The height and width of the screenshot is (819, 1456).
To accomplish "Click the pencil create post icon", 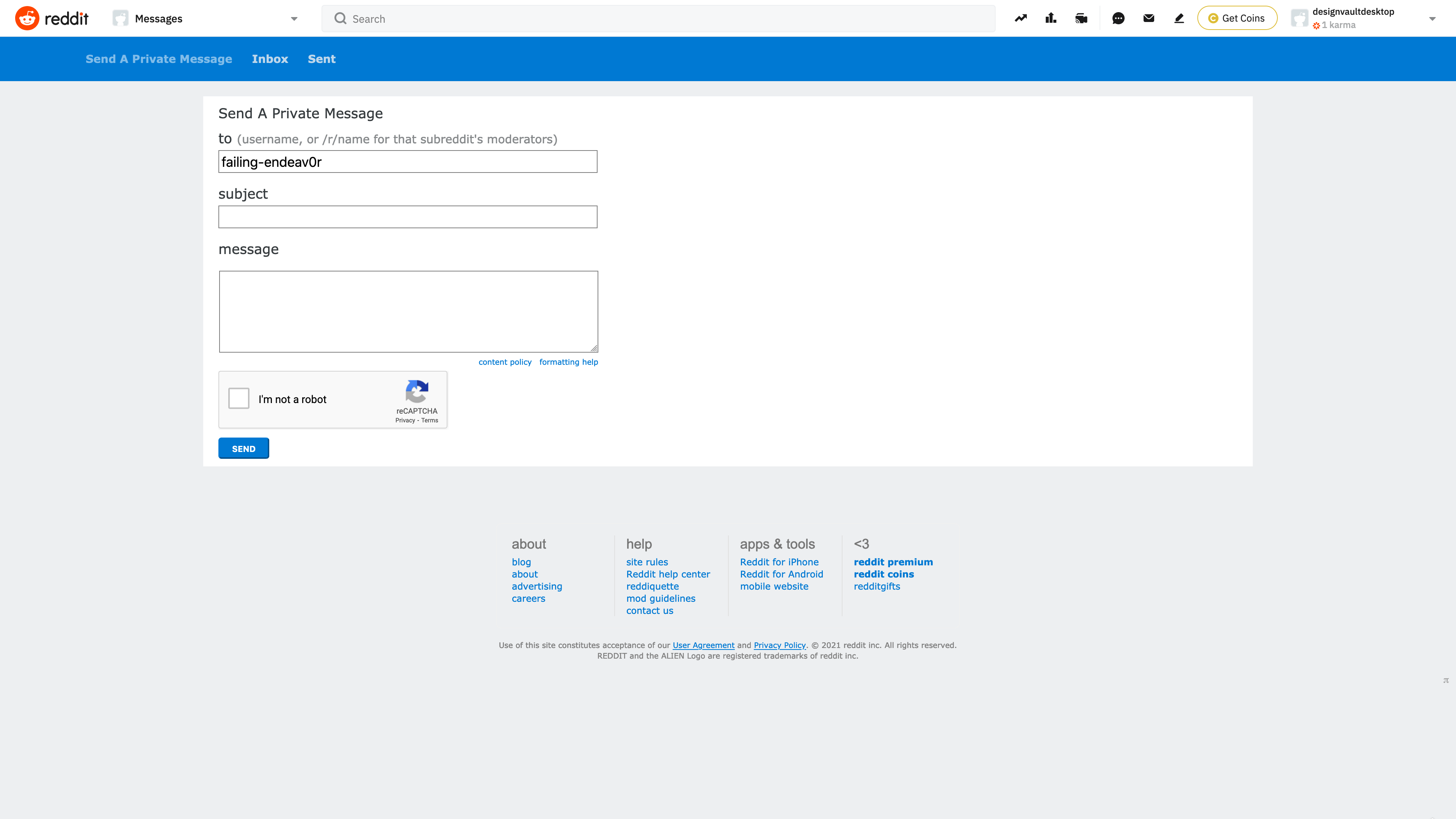I will 1179,18.
